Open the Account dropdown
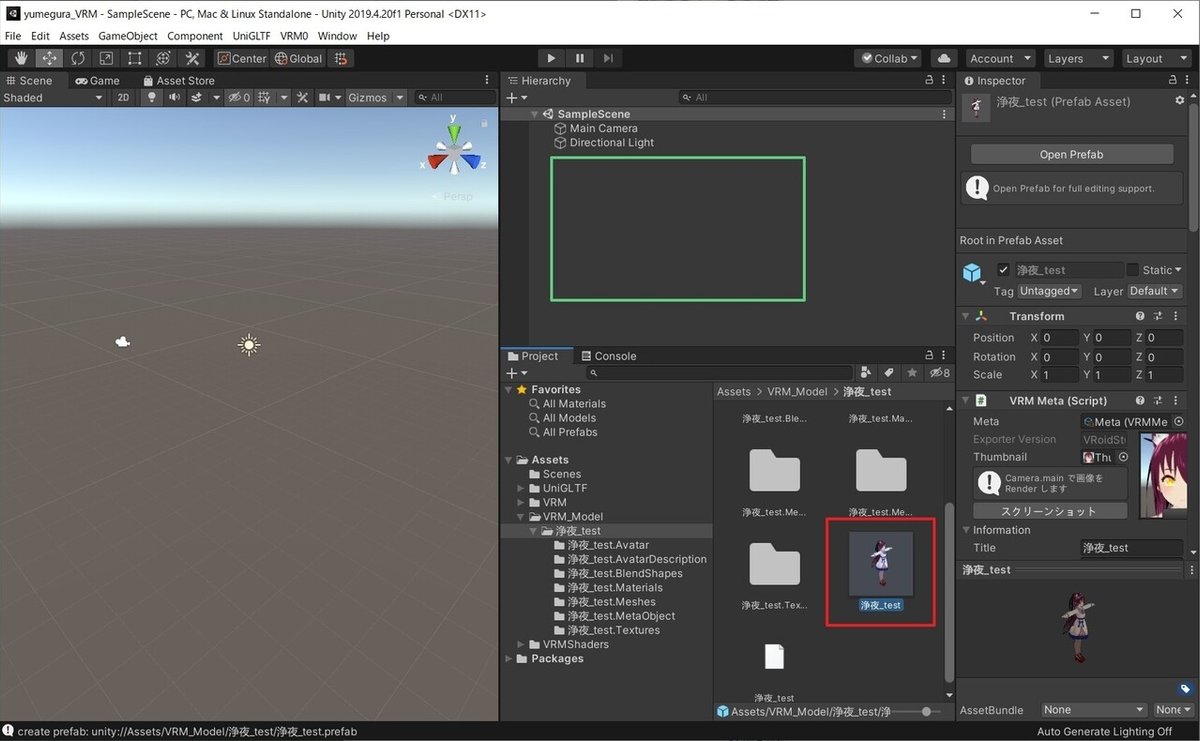Viewport: 1200px width, 741px height. pyautogui.click(x=999, y=58)
